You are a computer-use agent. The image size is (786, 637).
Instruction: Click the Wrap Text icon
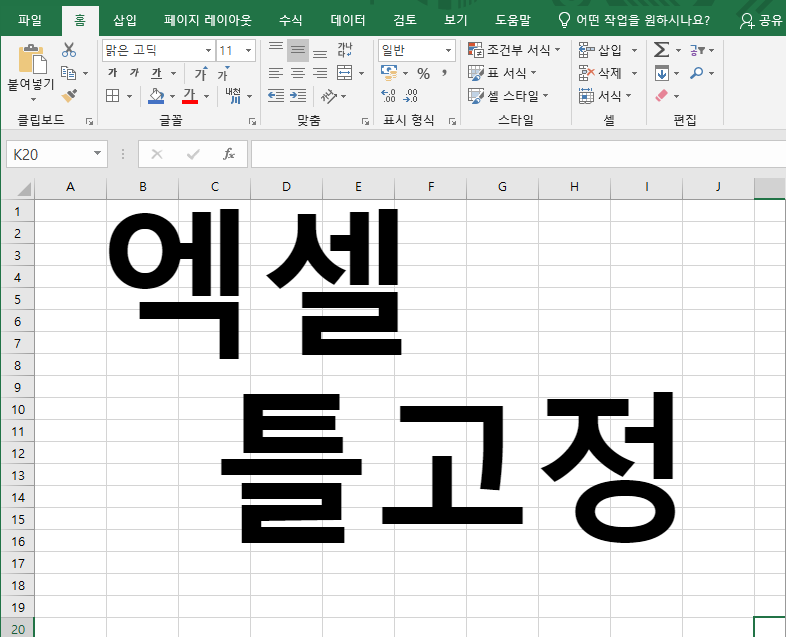click(345, 50)
